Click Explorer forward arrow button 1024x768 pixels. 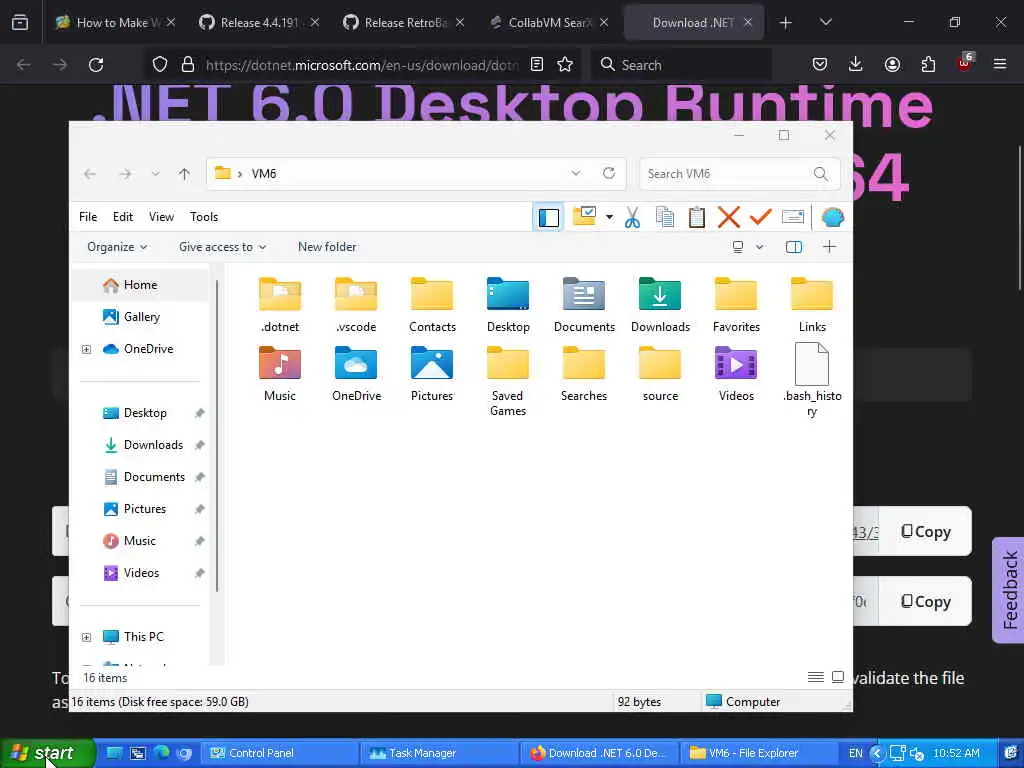(125, 174)
